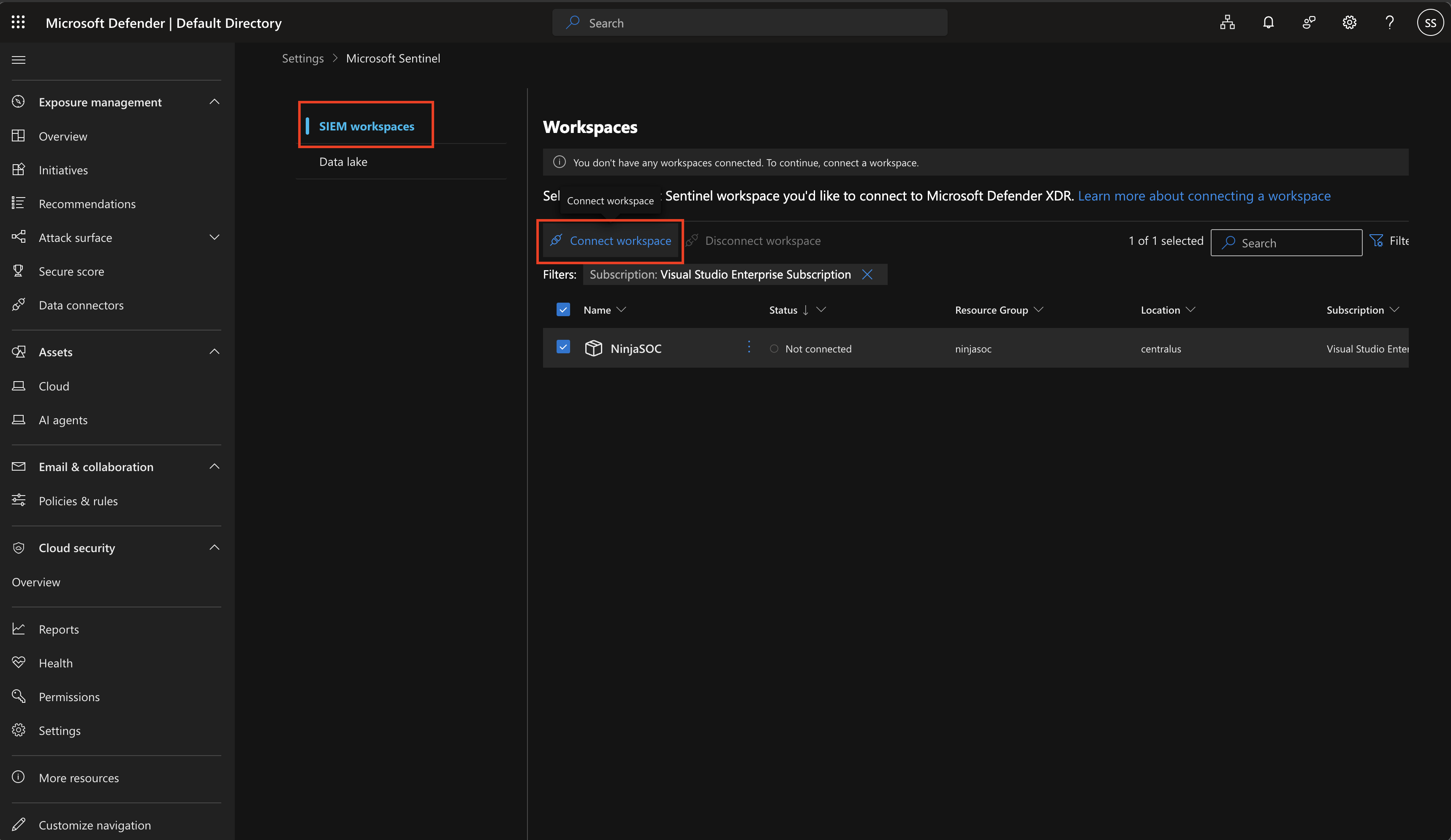The width and height of the screenshot is (1451, 840).
Task: Click the More resources info icon
Action: coord(19,777)
